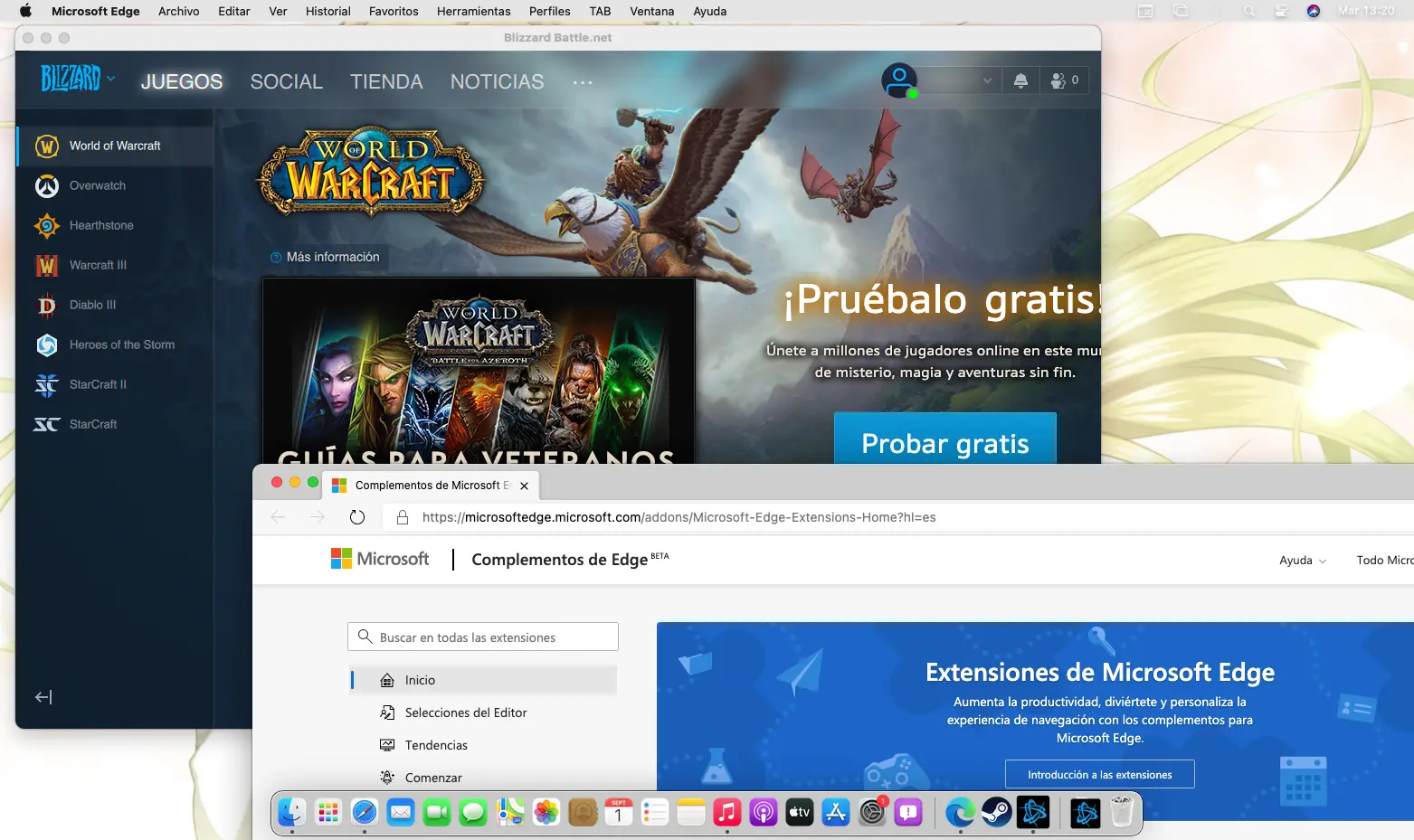The height and width of the screenshot is (840, 1414).
Task: Launch Music app from the Dock
Action: point(727,812)
